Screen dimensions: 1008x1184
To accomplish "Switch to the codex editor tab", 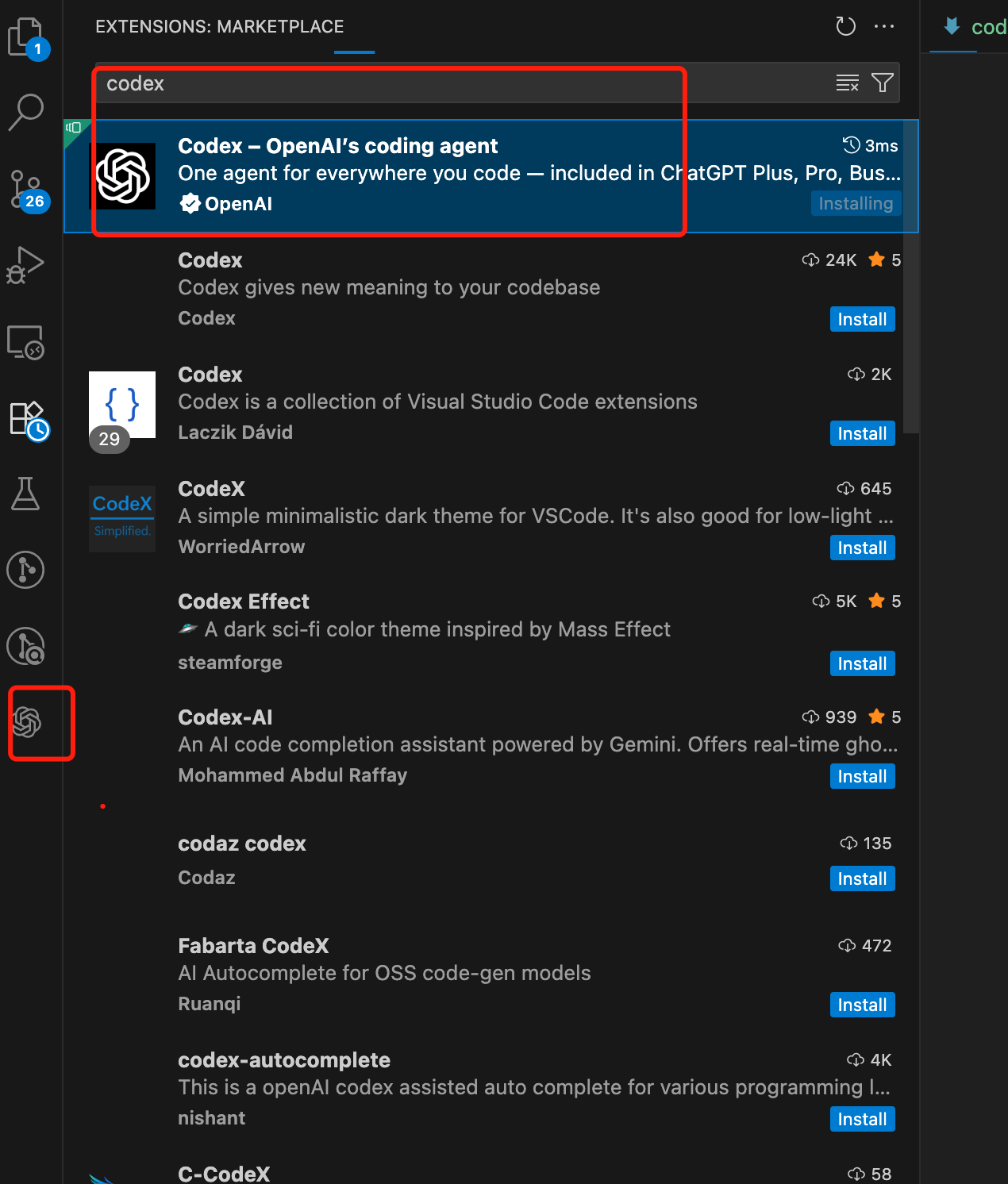I will point(975,27).
